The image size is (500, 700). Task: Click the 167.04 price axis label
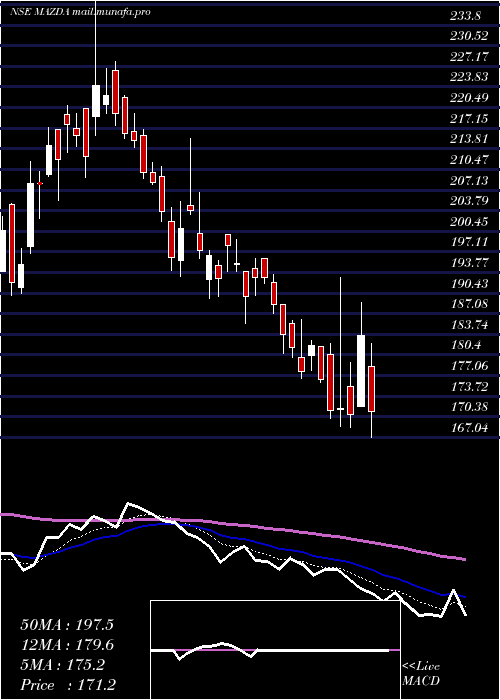(x=469, y=428)
